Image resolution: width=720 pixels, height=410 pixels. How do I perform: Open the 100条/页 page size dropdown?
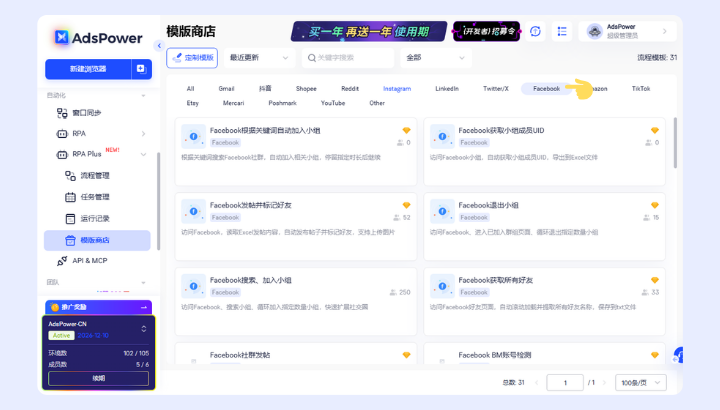click(641, 382)
